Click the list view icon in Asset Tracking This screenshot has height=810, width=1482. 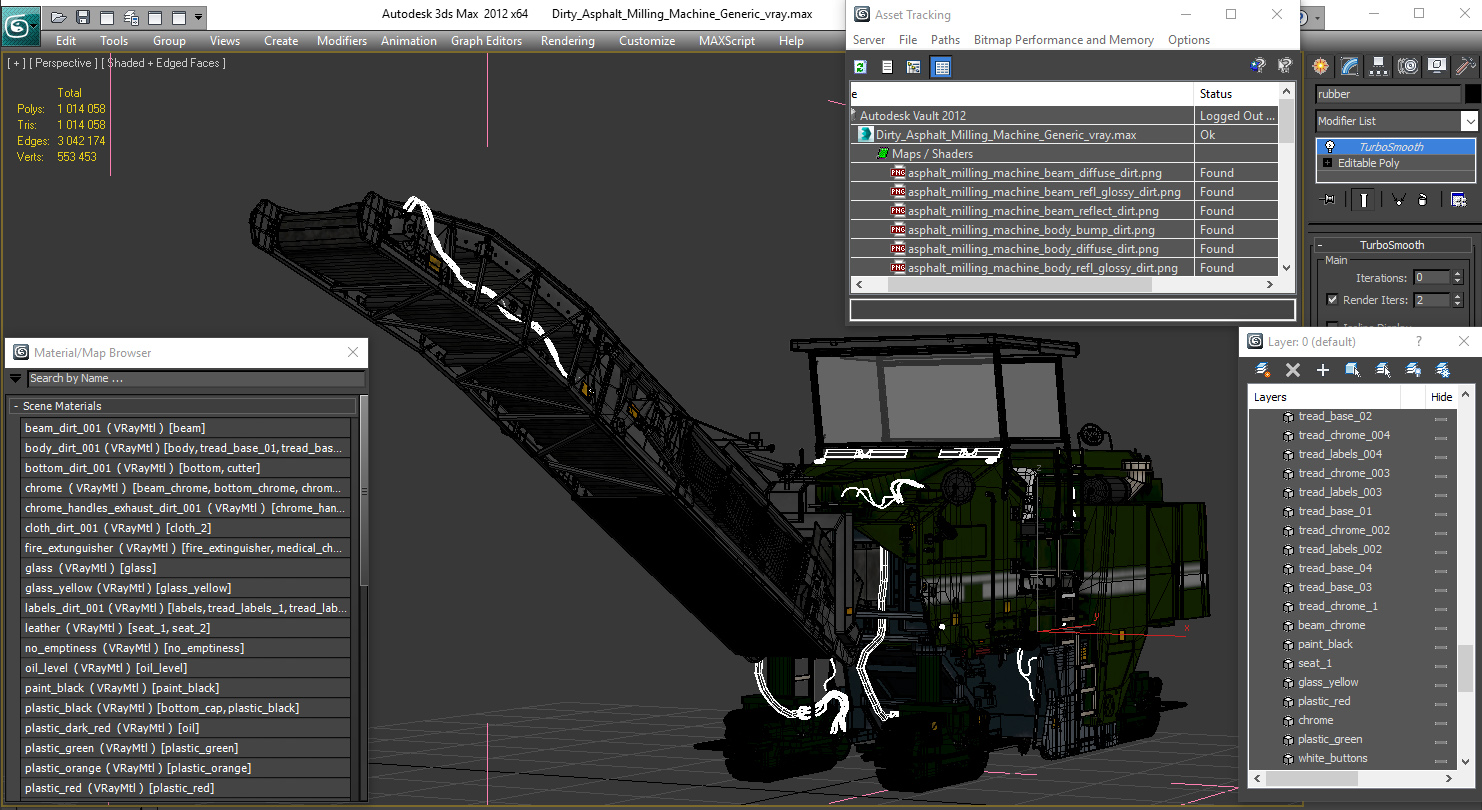(887, 67)
